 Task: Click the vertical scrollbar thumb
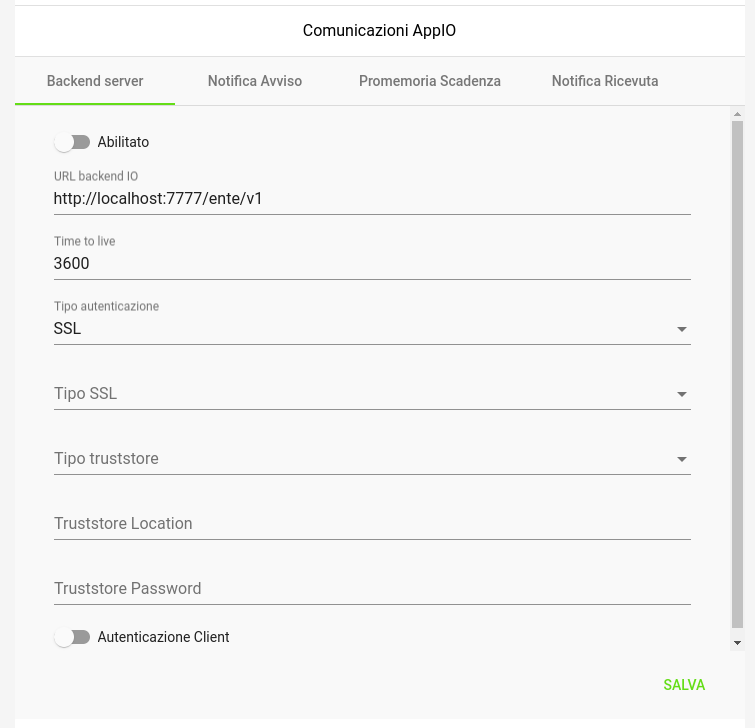pos(737,375)
